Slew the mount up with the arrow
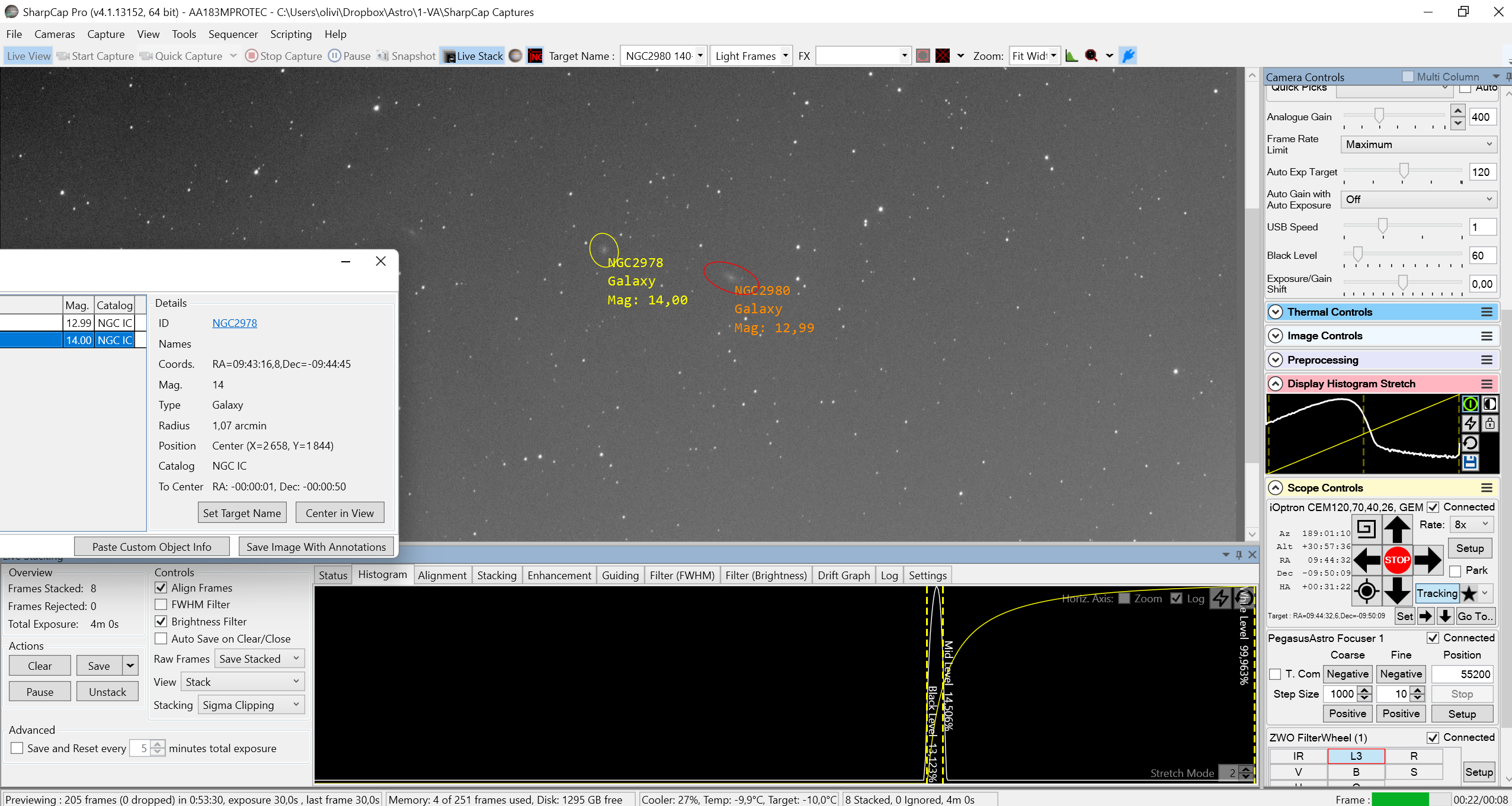1512x806 pixels. pos(1396,529)
